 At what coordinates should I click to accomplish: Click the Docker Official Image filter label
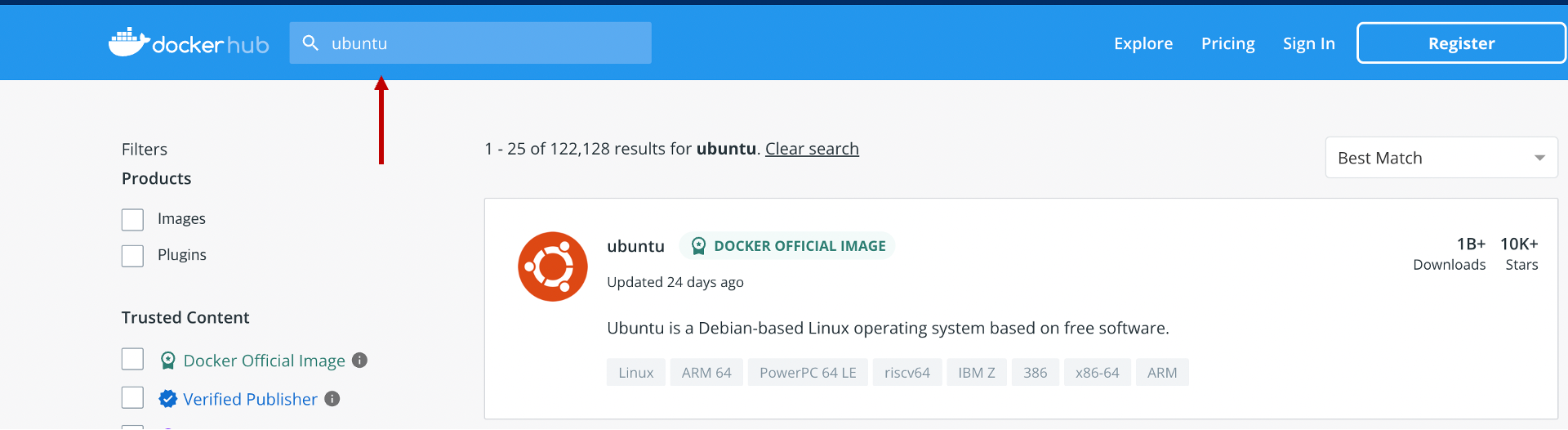pyautogui.click(x=265, y=361)
